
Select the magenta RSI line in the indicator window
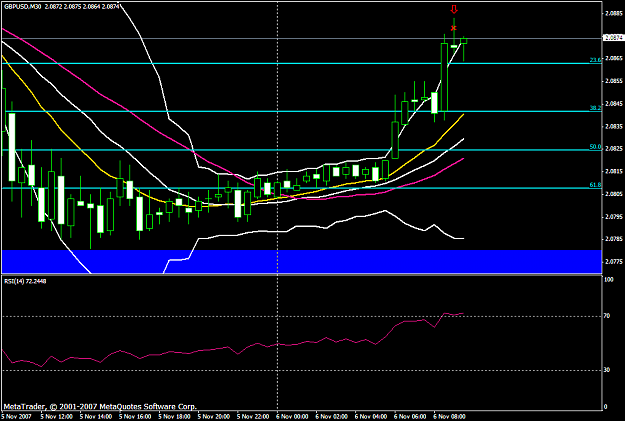pos(233,340)
